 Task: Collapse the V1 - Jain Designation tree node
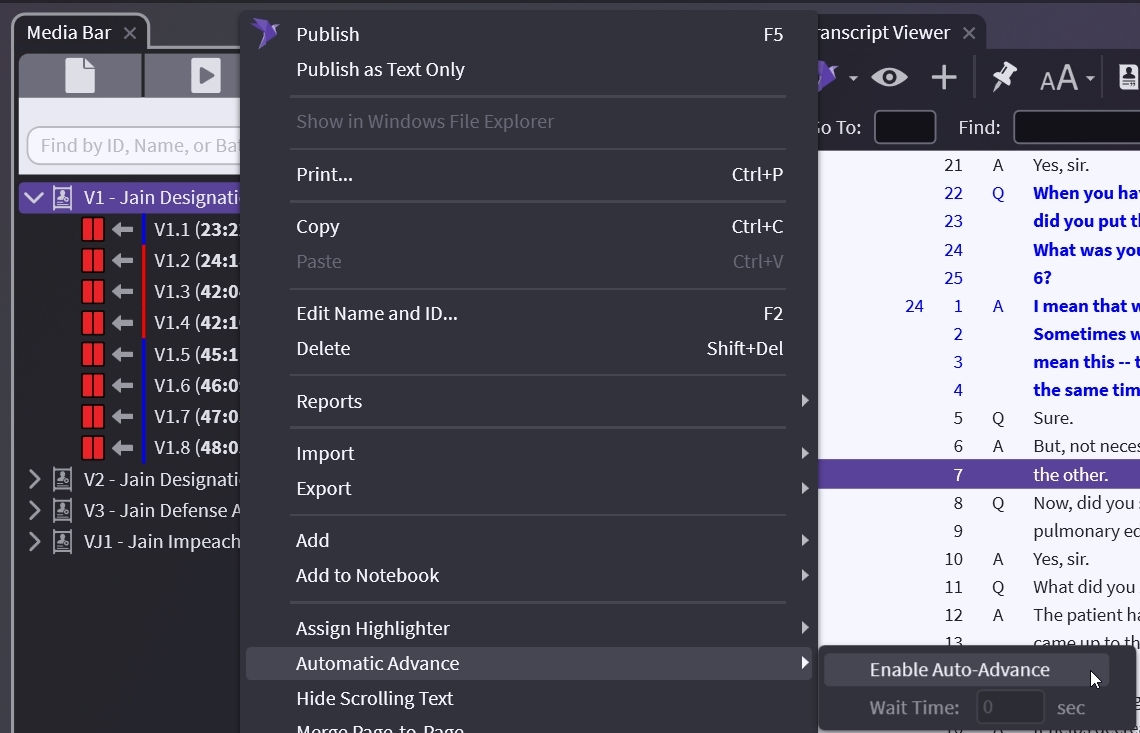tap(34, 198)
